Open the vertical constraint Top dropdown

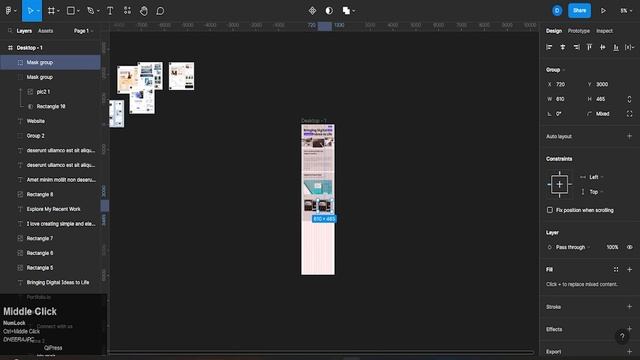[x=596, y=192]
